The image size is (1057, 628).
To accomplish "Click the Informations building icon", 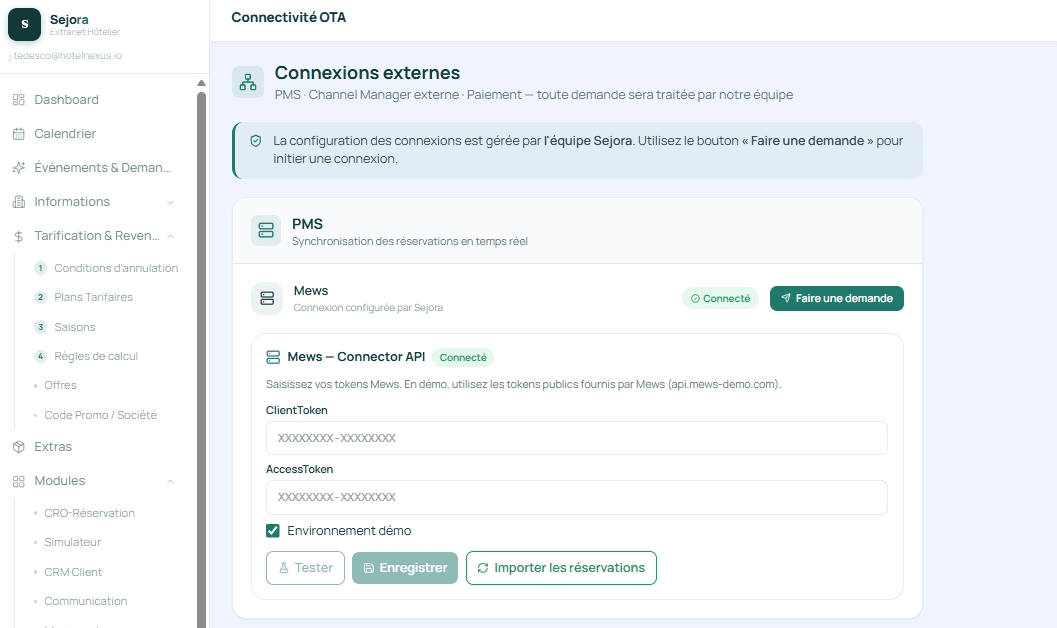I will (x=19, y=201).
